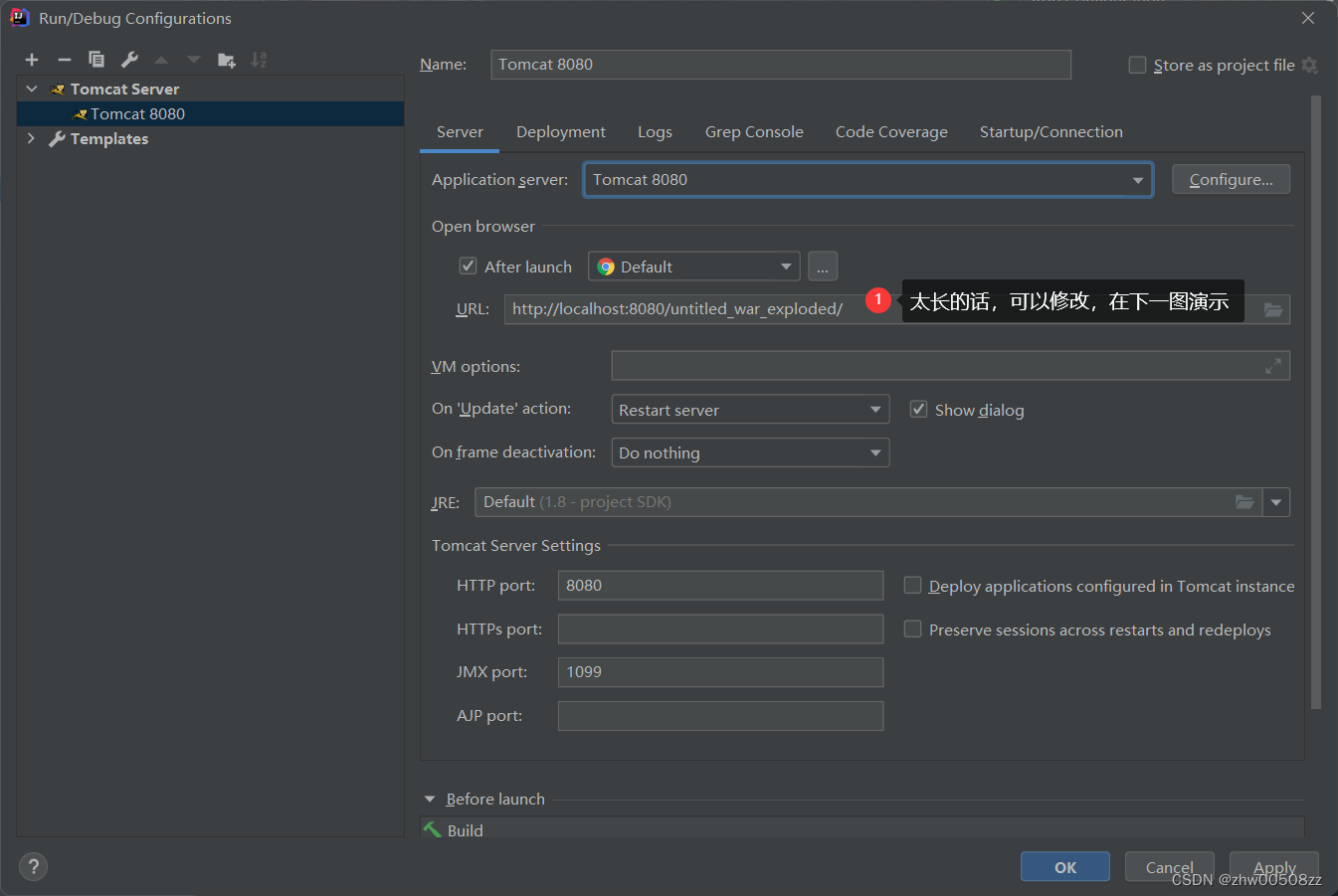Open the Logs tab
The height and width of the screenshot is (896, 1338).
655,132
